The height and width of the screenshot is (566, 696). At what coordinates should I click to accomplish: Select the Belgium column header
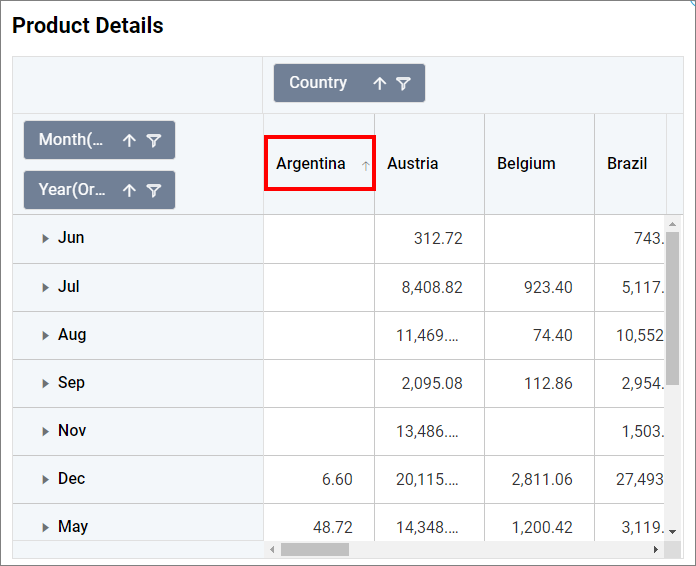pyautogui.click(x=526, y=164)
